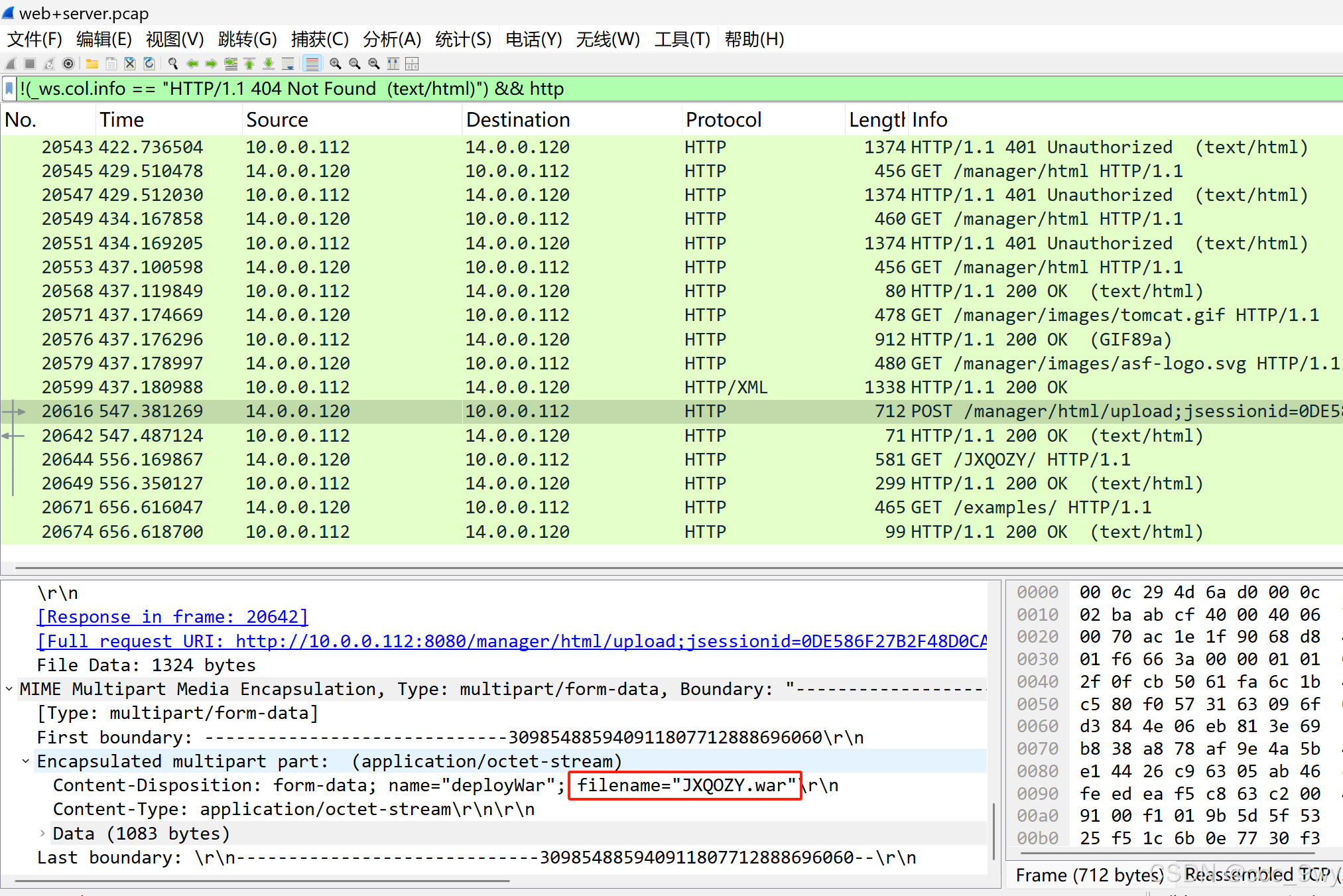Go to the first packet arrow icon
The image size is (1343, 896).
(x=249, y=64)
